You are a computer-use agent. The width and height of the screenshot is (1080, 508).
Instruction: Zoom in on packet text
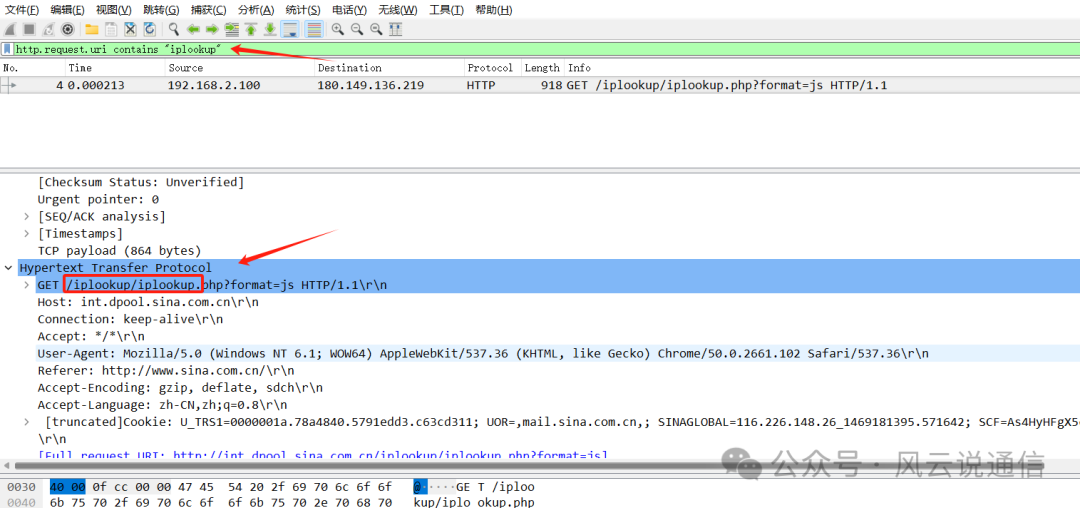(x=338, y=29)
